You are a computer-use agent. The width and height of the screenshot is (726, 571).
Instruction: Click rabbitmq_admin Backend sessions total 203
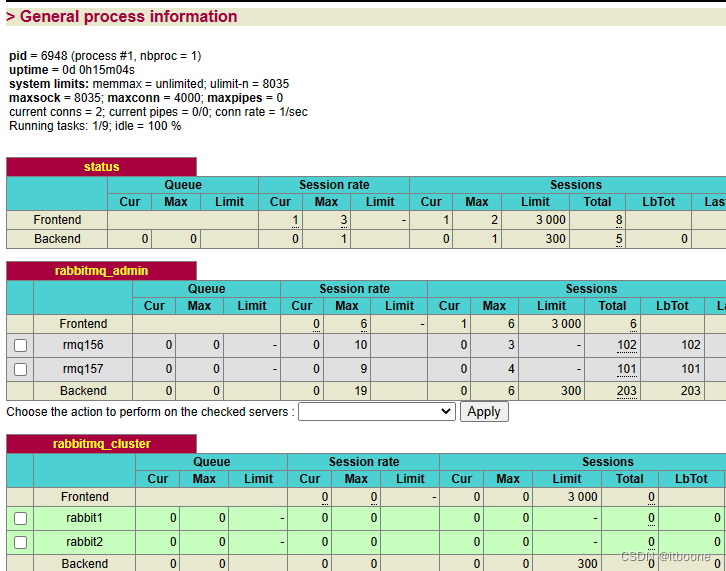tap(626, 391)
